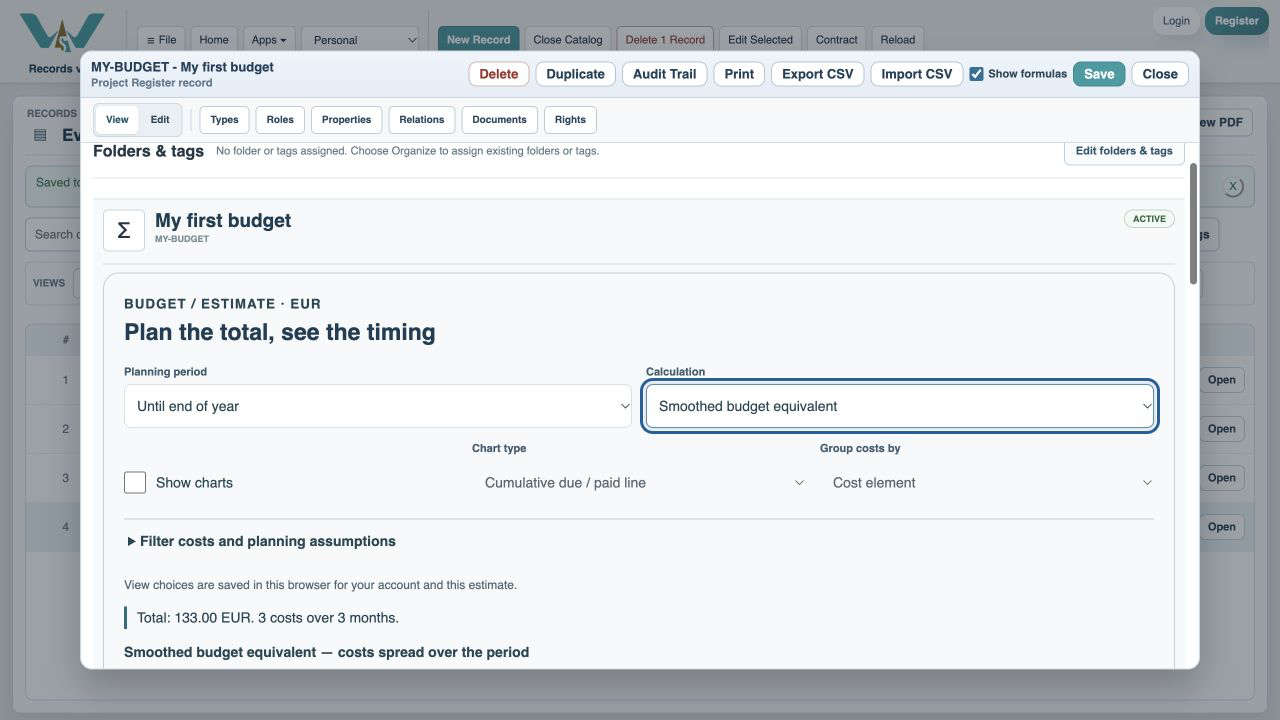Open the Personal workspace dropdown
1280x720 pixels.
click(x=360, y=40)
